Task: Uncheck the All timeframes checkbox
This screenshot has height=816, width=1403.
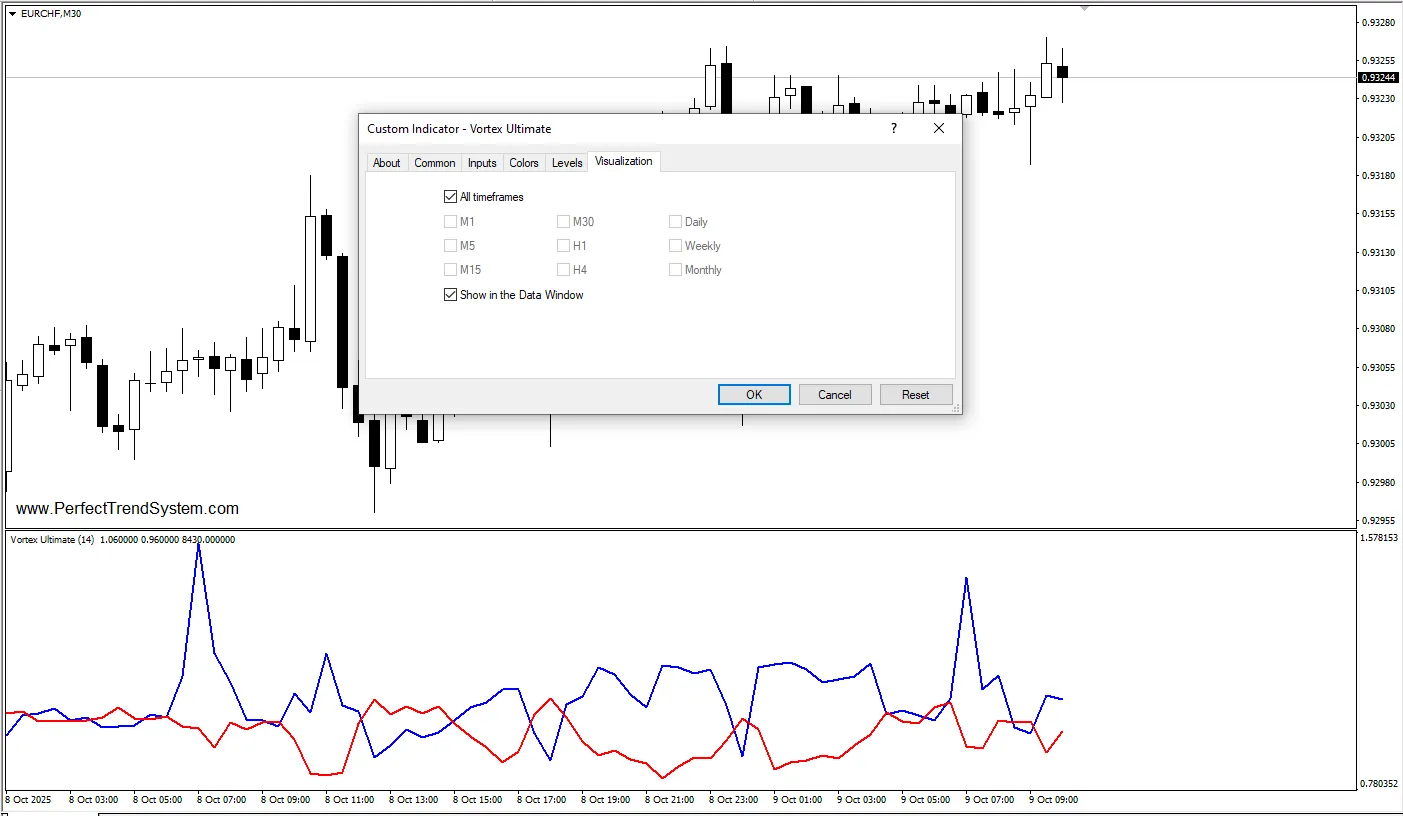Action: [450, 197]
